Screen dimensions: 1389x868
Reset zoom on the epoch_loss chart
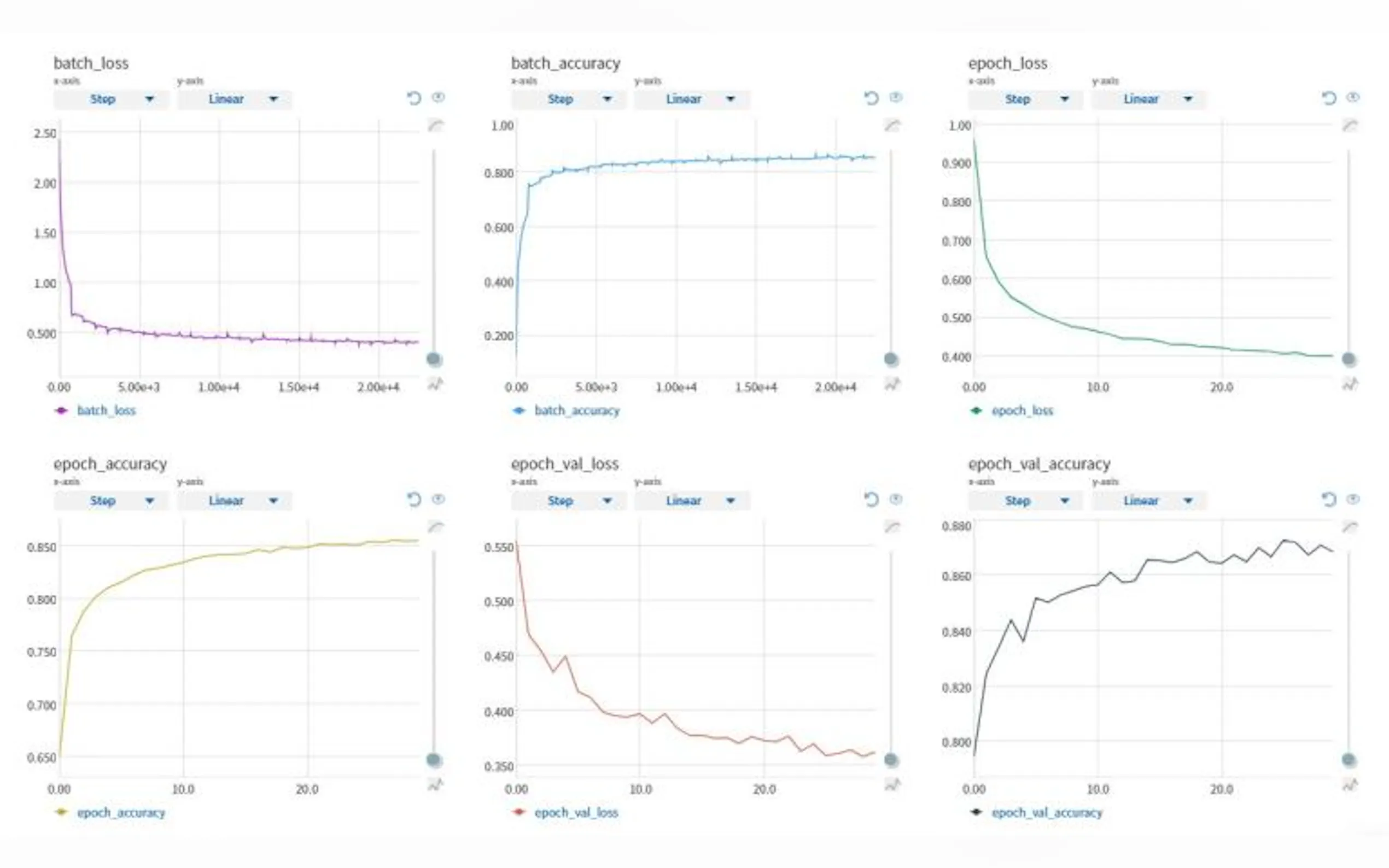tap(1328, 98)
